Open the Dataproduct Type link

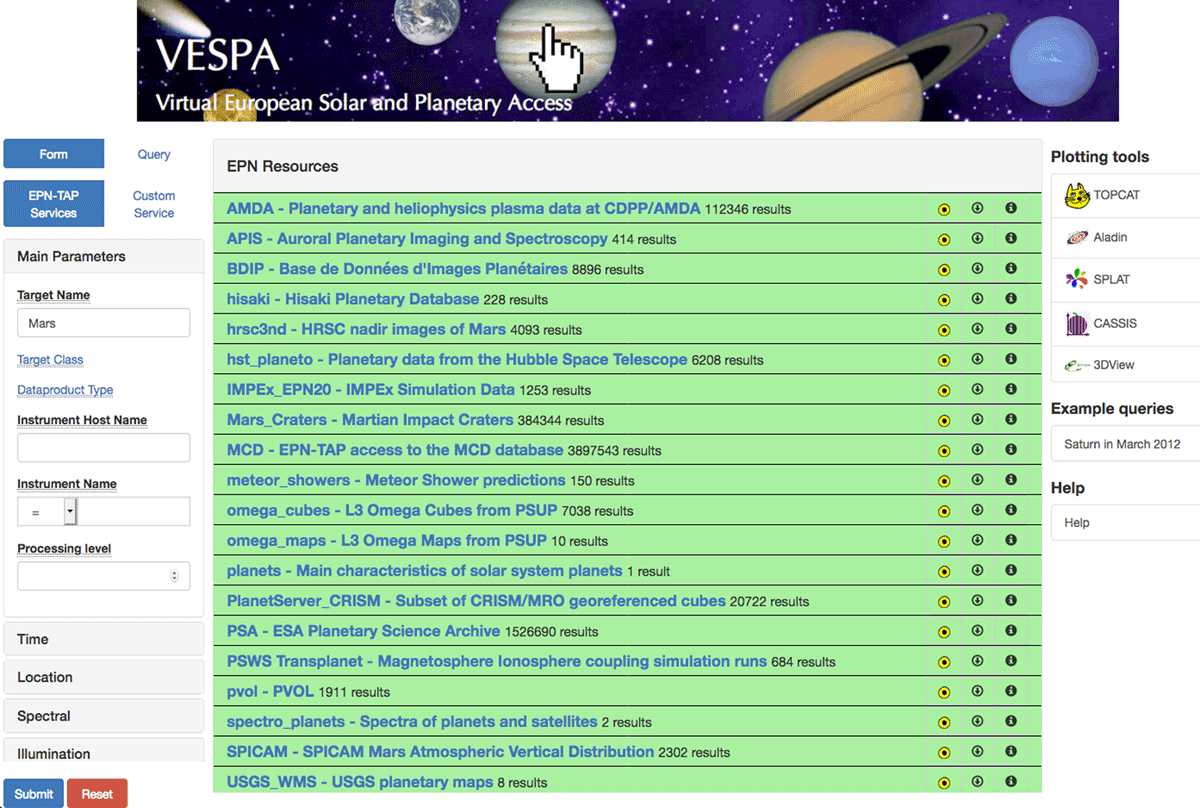[x=65, y=390]
